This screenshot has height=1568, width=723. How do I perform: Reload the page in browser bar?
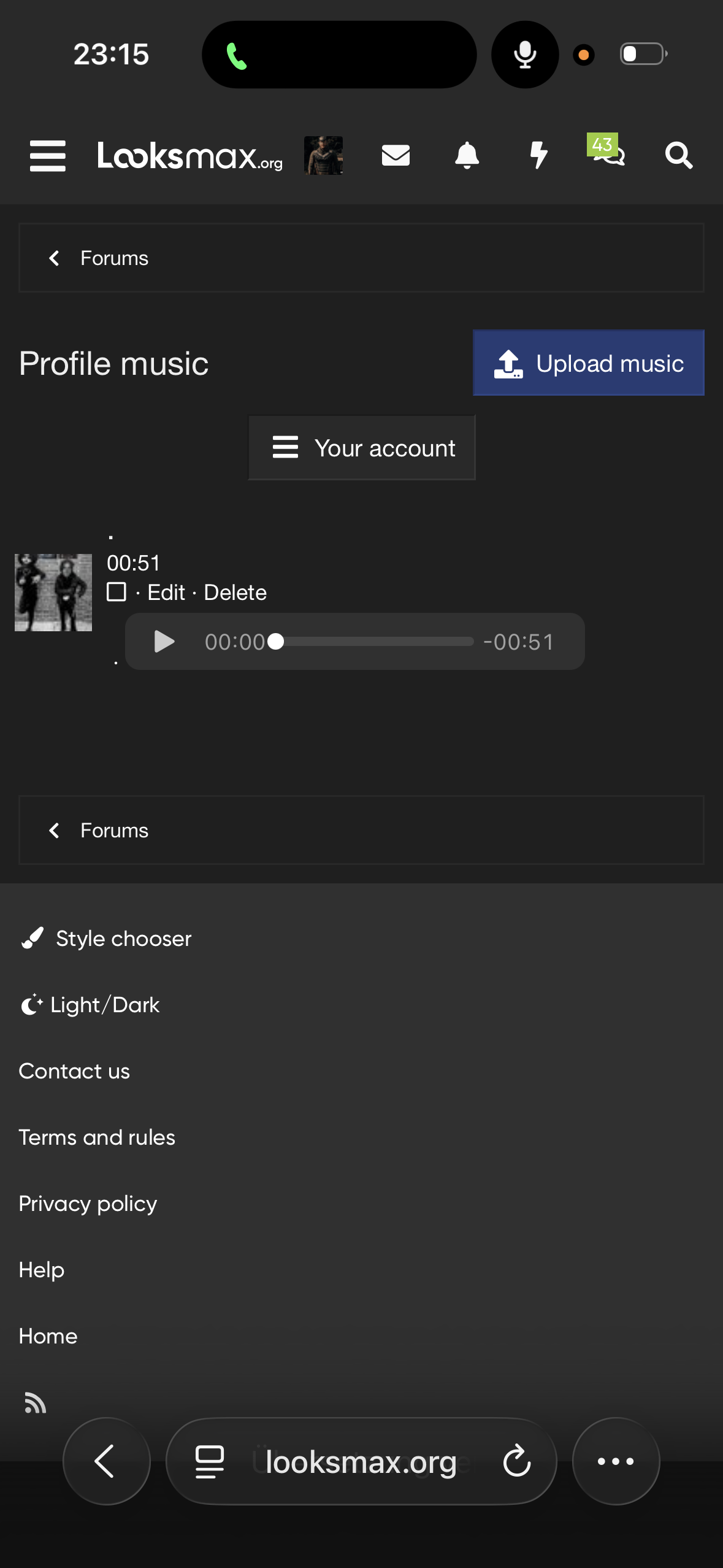pyautogui.click(x=516, y=1461)
